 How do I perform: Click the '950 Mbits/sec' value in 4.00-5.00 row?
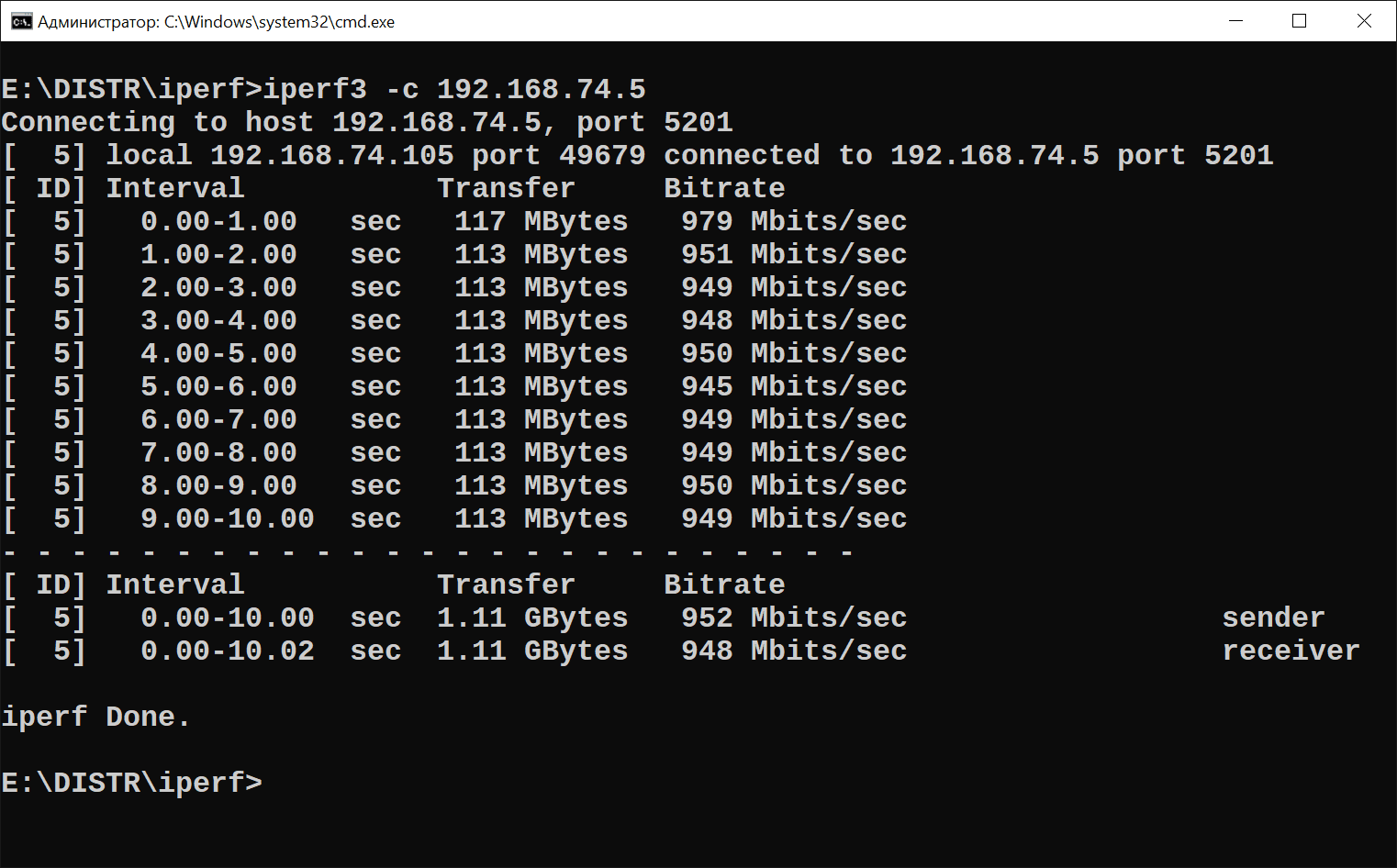click(x=794, y=353)
